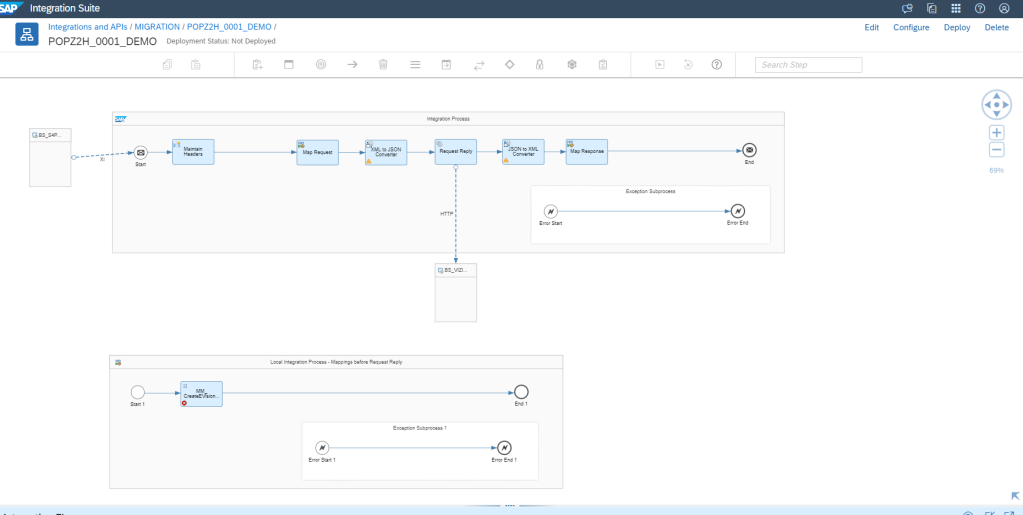This screenshot has width=1023, height=515.
Task: Click the pan navigation wheel control
Action: click(996, 103)
